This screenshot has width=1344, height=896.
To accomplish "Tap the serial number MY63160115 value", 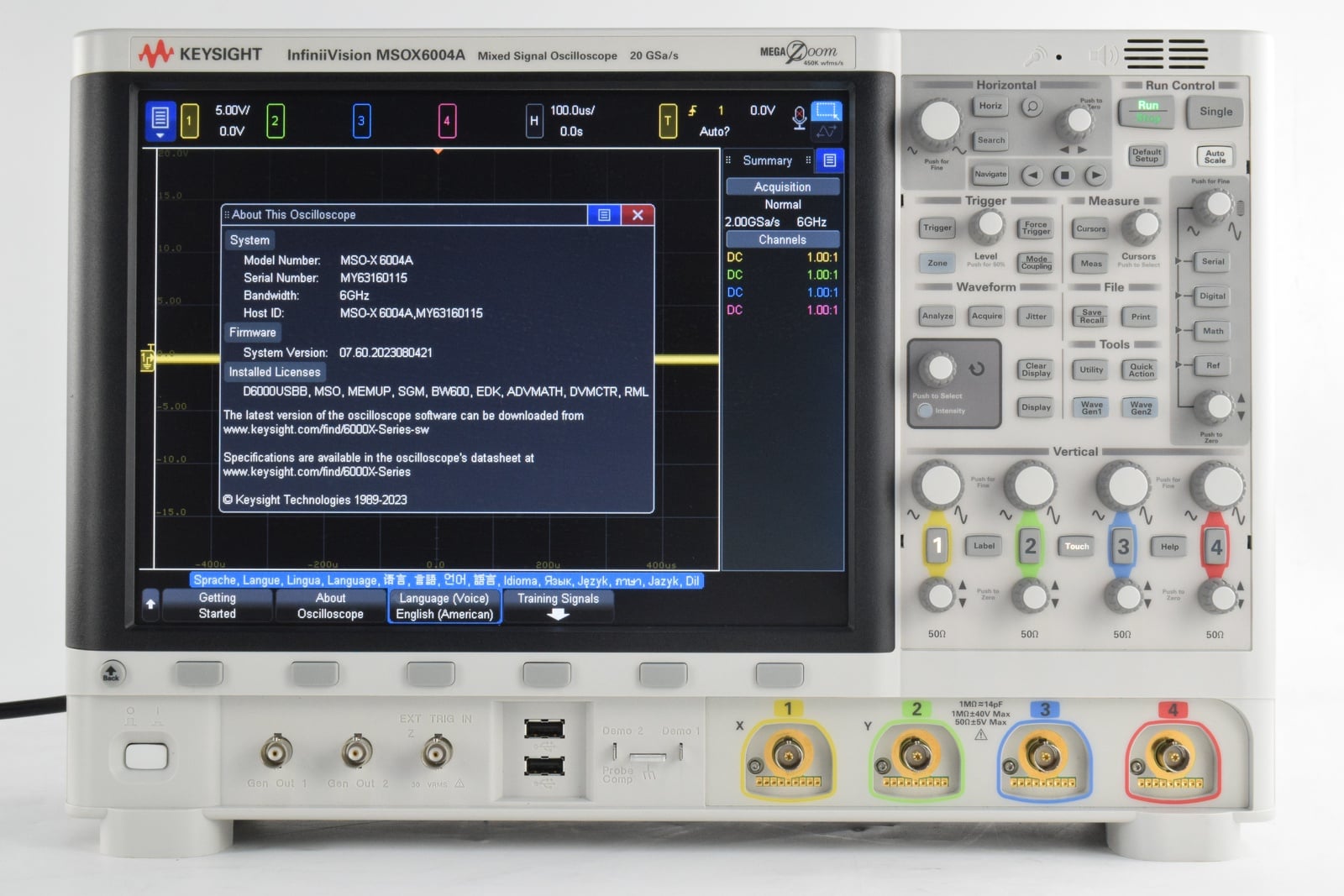I will coord(373,278).
